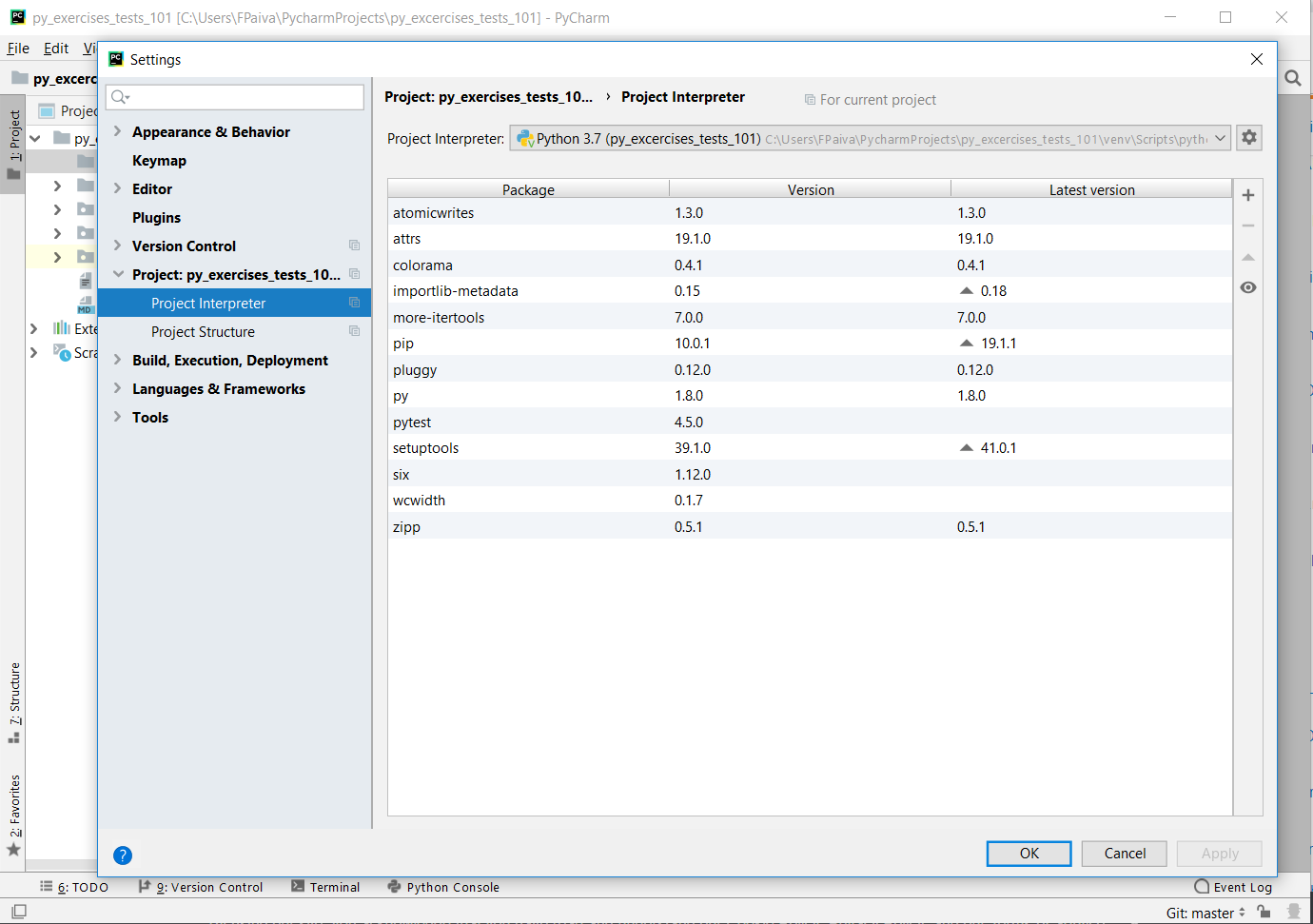The image size is (1313, 924).
Task: Select Keymap settings page
Action: coord(159,160)
